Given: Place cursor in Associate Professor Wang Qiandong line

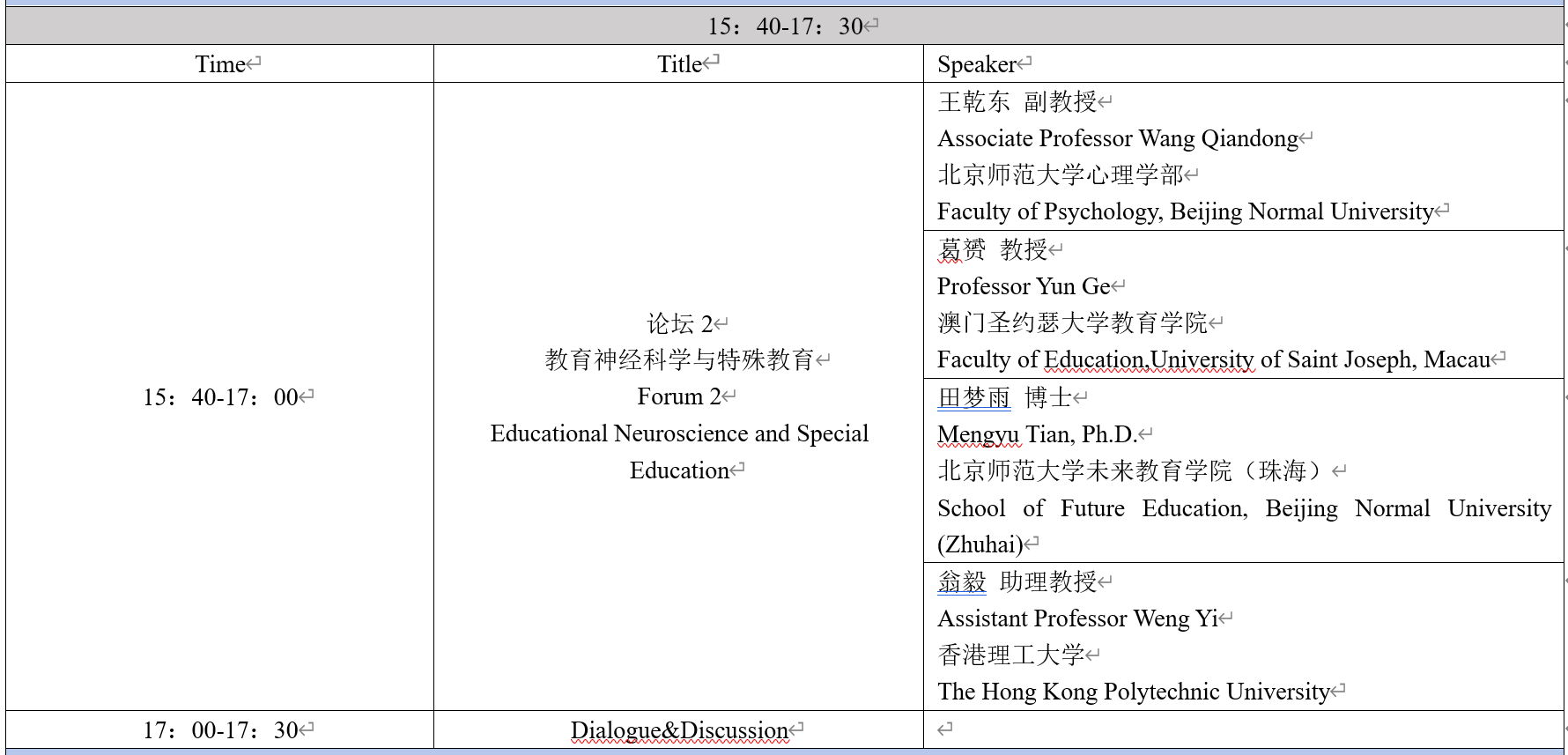Looking at the screenshot, I should pos(1117,139).
